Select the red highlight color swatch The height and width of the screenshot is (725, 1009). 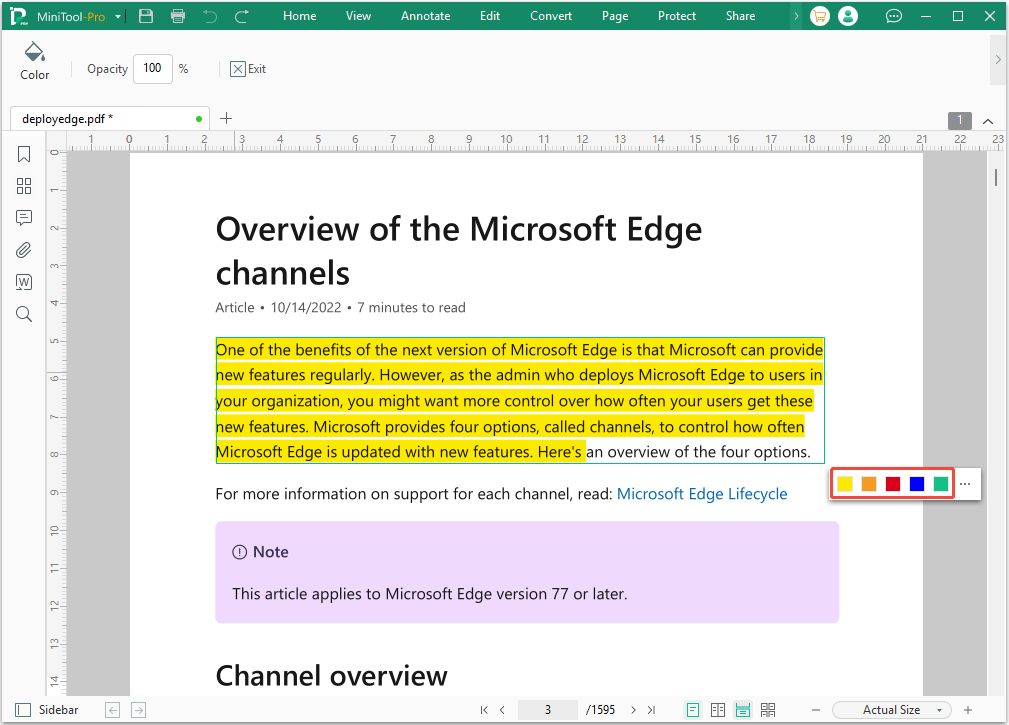[893, 483]
